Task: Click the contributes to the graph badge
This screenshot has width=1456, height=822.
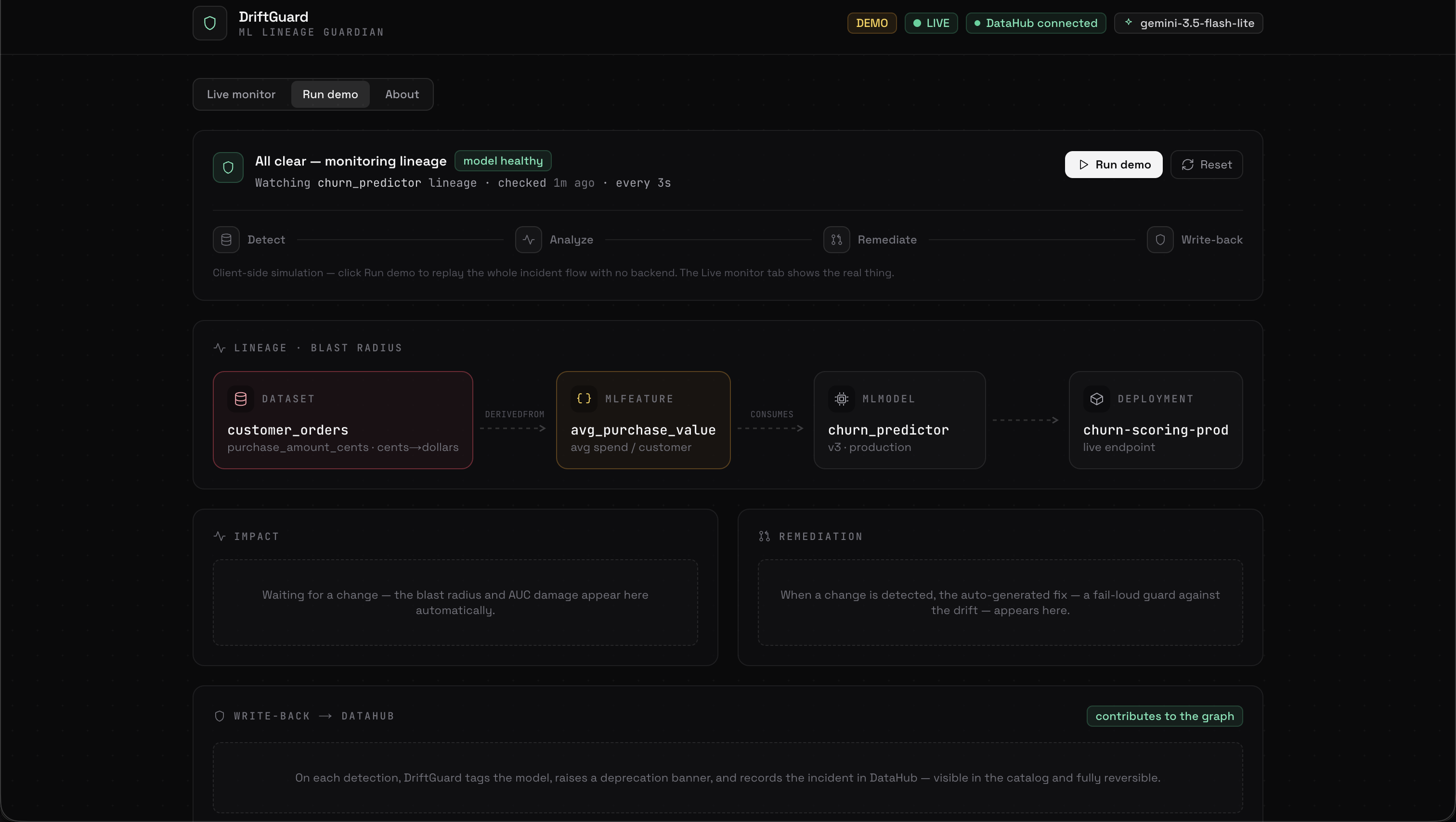Action: coord(1164,716)
